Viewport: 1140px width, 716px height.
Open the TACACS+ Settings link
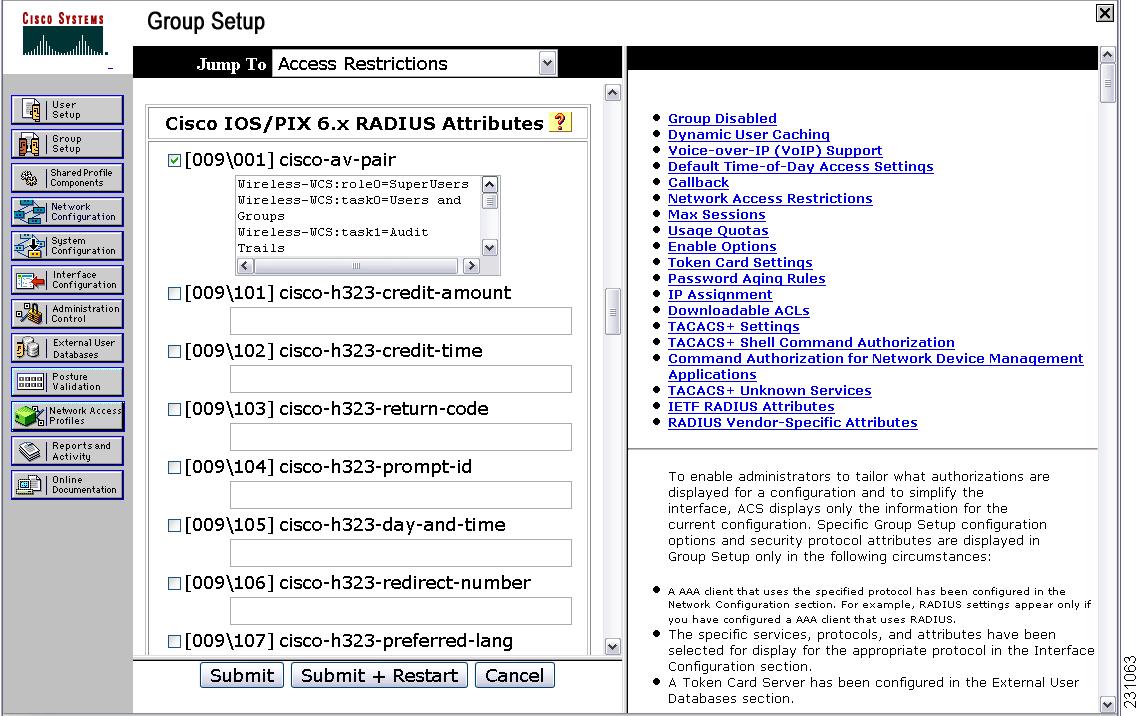coord(734,326)
